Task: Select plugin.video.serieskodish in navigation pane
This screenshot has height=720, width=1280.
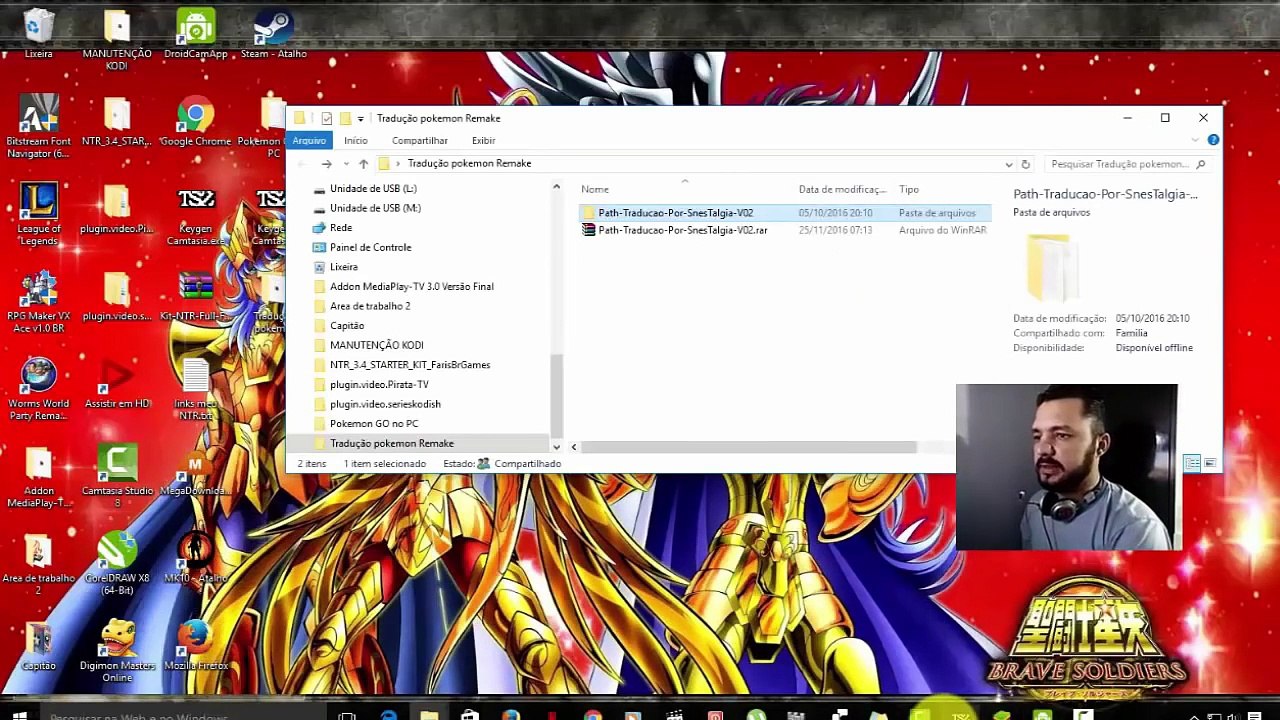Action: point(385,404)
